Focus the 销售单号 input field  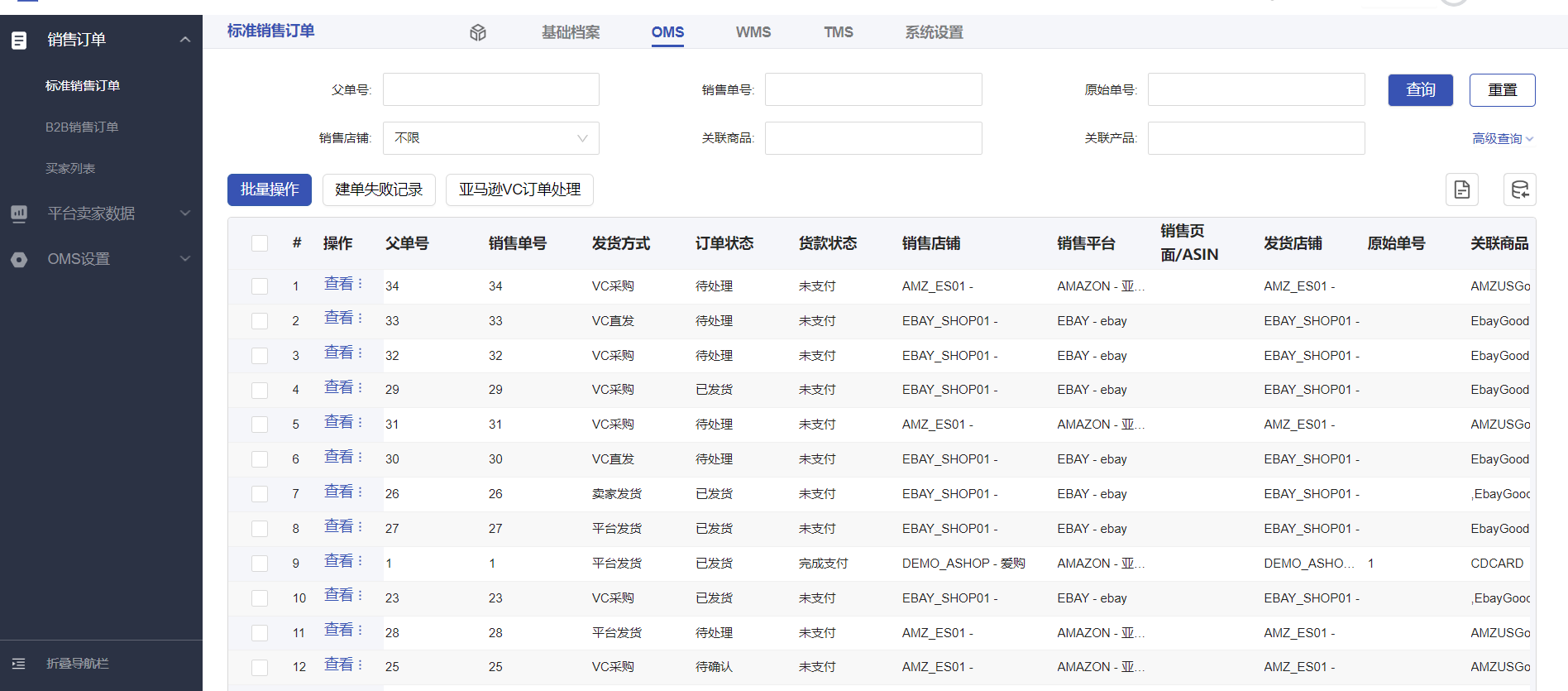pos(873,89)
